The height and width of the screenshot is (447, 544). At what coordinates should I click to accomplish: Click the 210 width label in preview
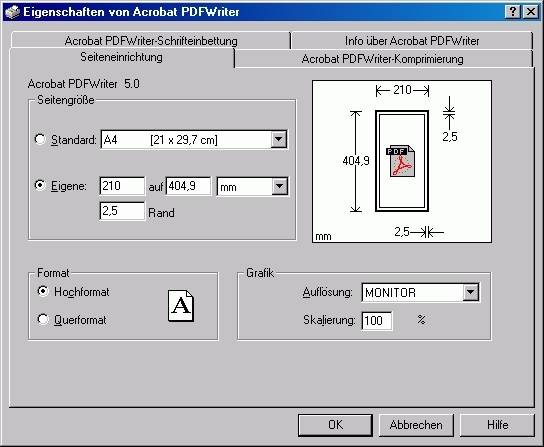coord(402,90)
